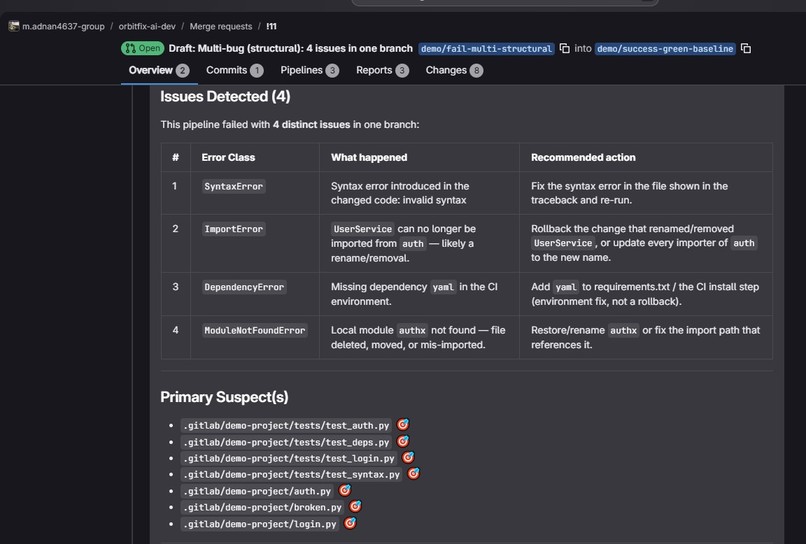
Task: Open orbitfix-ai-dev project breadcrumb
Action: pyautogui.click(x=147, y=26)
